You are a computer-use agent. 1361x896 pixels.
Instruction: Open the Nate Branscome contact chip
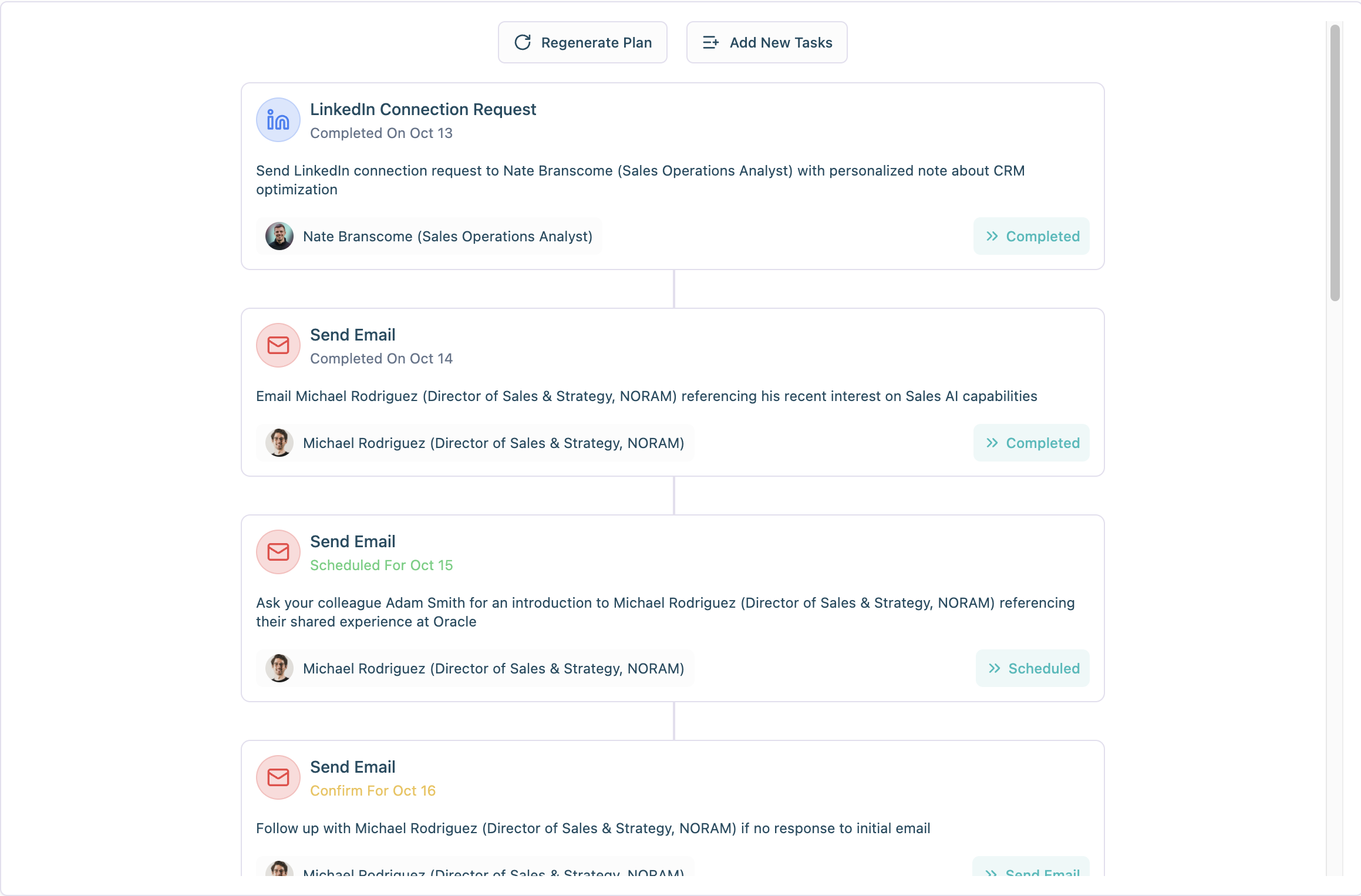click(447, 236)
